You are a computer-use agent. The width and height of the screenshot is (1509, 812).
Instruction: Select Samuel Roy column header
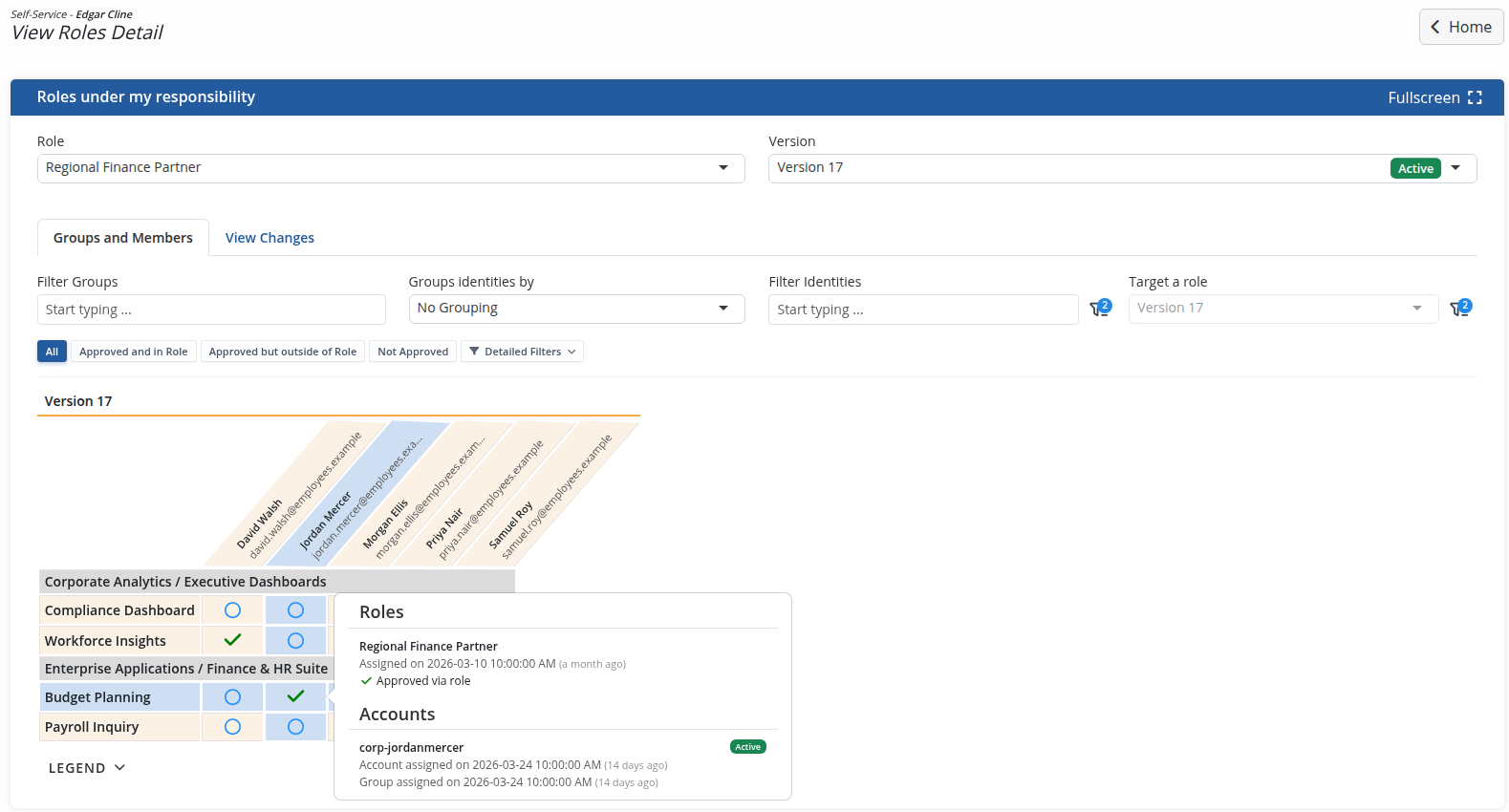547,495
